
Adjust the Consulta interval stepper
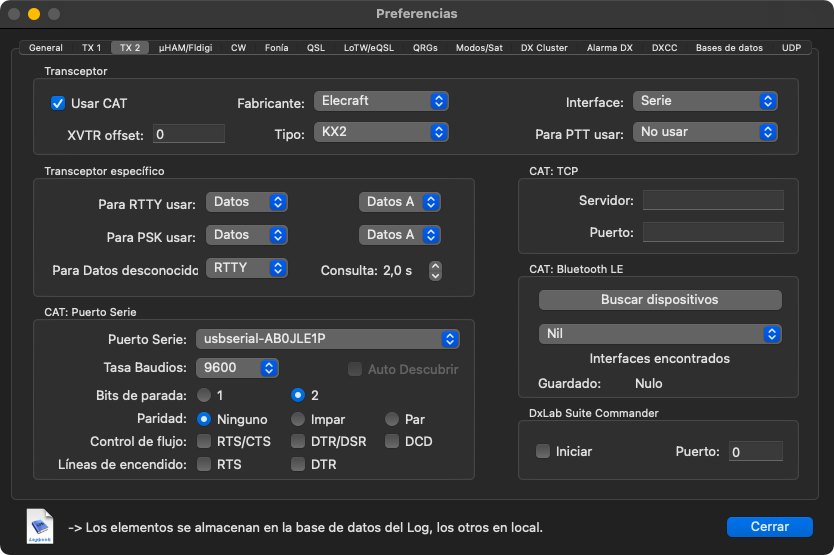point(435,271)
